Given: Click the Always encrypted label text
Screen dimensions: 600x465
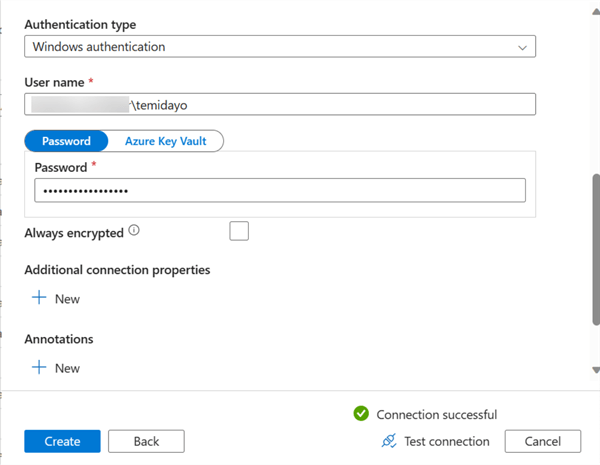Looking at the screenshot, I should (x=74, y=233).
